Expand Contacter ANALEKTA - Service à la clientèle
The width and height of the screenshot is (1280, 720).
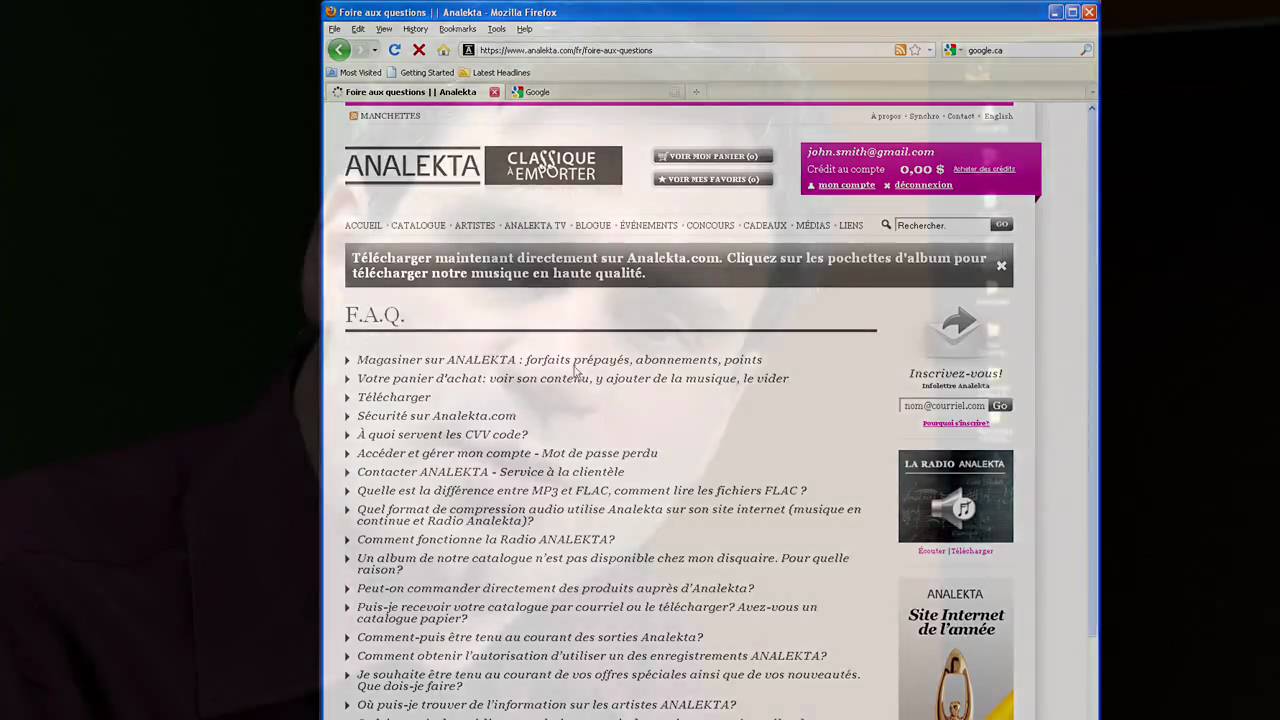point(490,472)
